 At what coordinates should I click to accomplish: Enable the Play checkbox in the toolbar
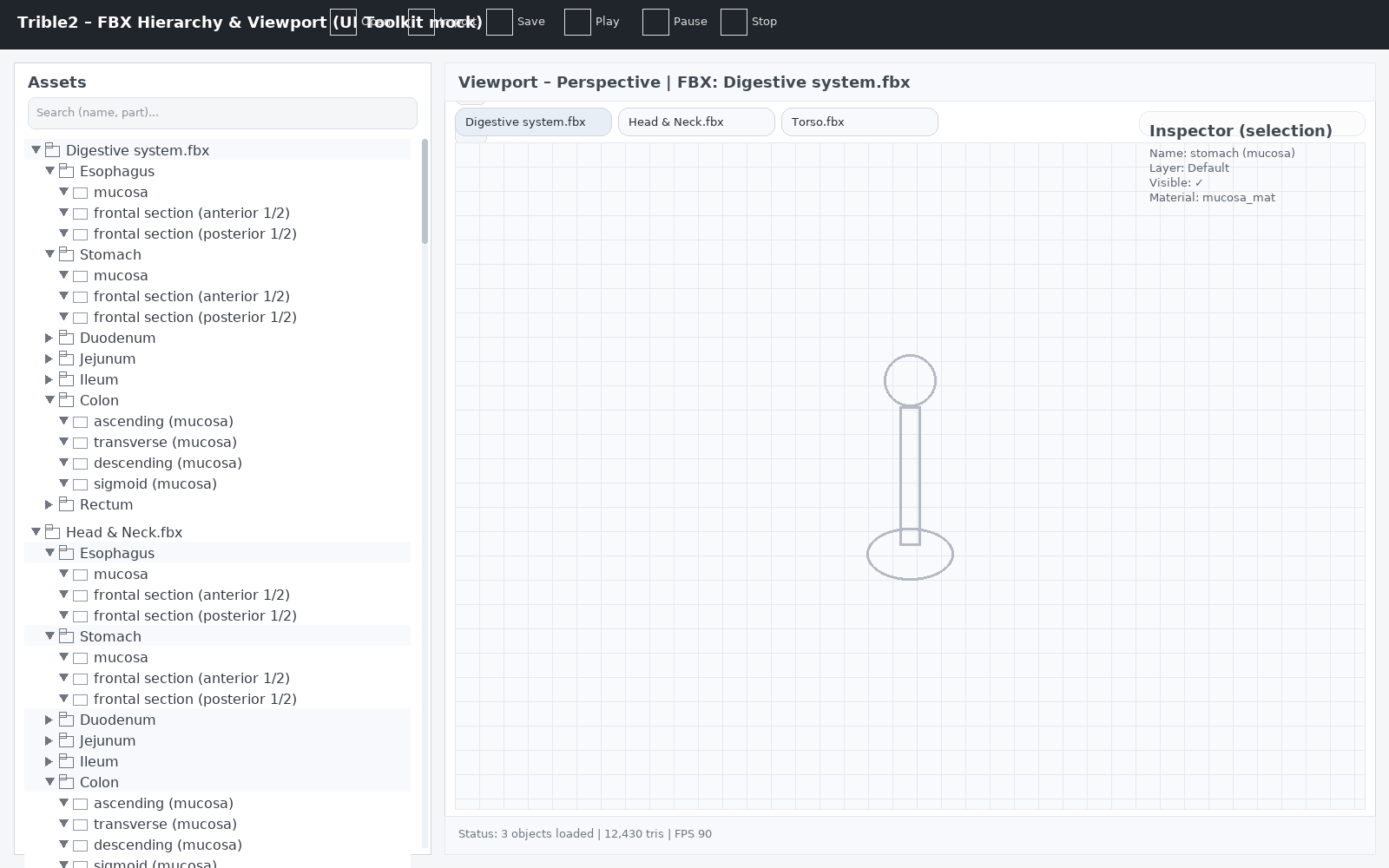(577, 22)
